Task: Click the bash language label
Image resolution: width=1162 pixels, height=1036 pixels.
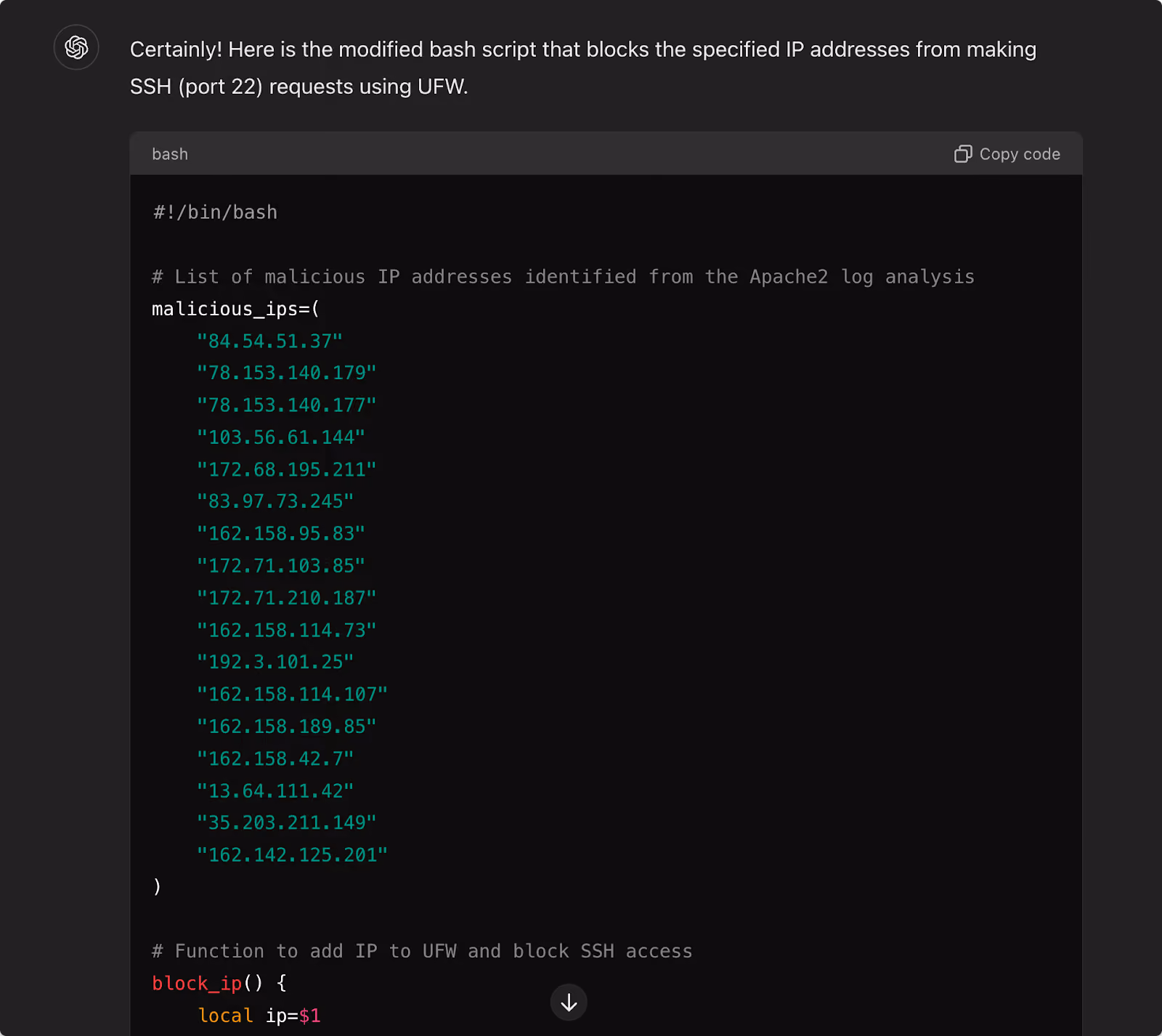Action: (170, 154)
